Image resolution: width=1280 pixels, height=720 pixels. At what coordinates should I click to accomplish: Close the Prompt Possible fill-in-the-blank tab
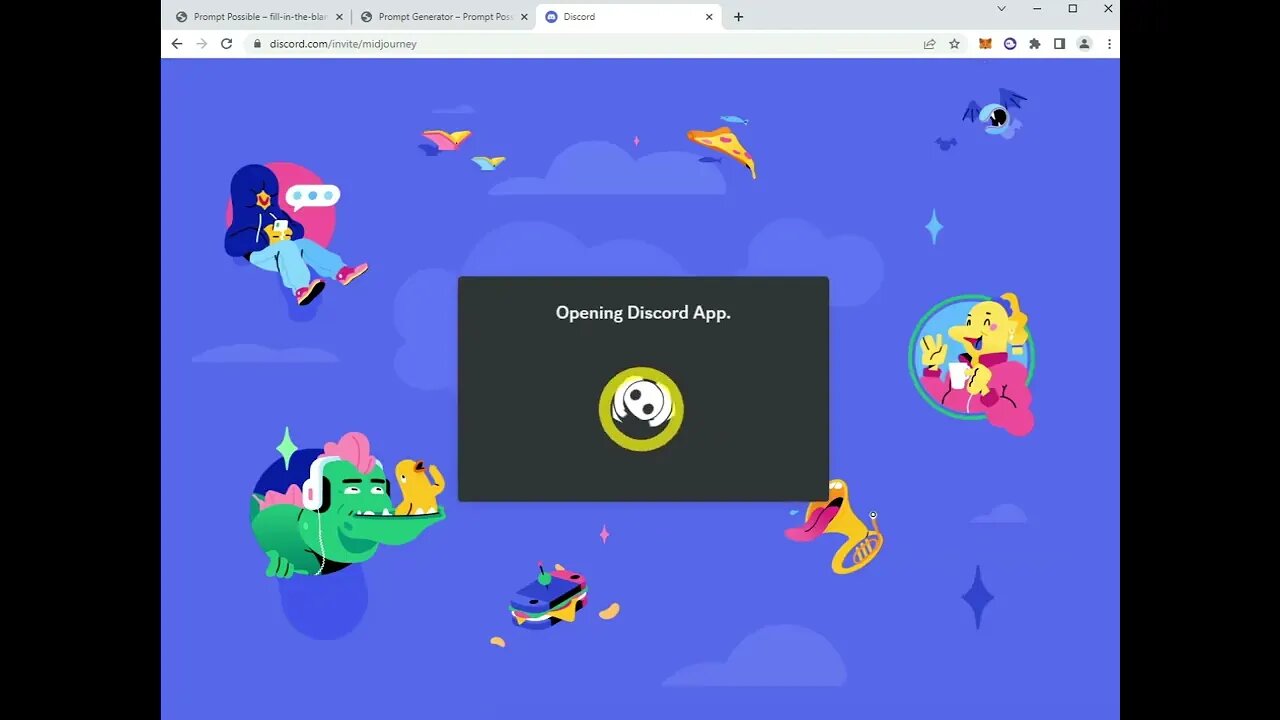coord(339,17)
